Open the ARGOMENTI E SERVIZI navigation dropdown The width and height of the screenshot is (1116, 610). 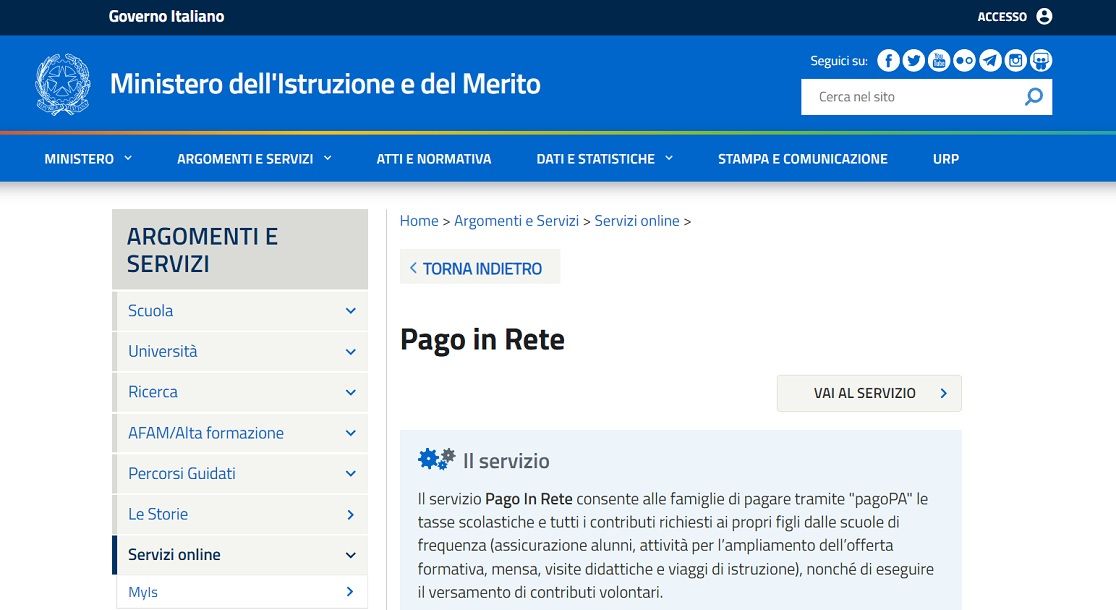pos(254,159)
